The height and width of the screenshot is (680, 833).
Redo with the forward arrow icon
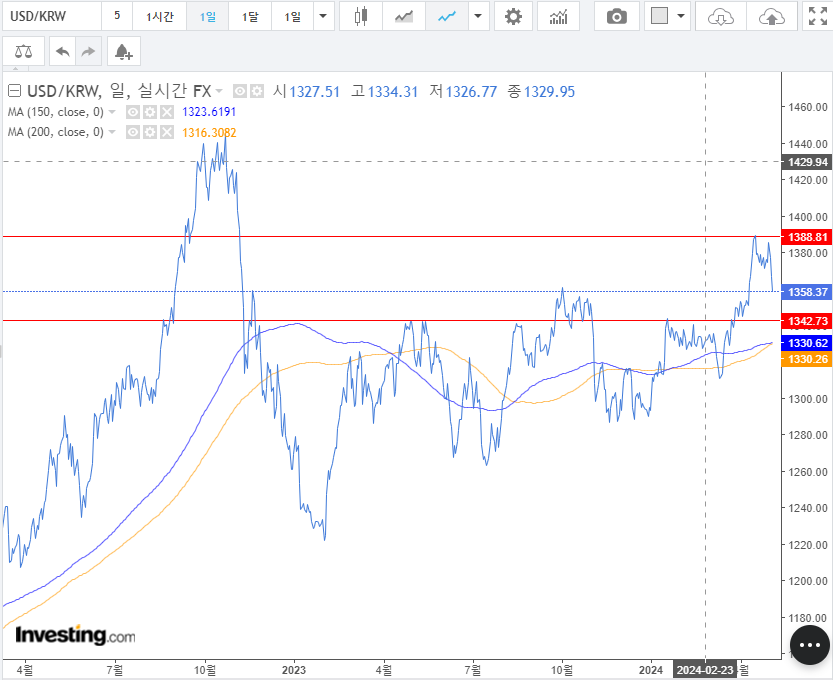[88, 52]
